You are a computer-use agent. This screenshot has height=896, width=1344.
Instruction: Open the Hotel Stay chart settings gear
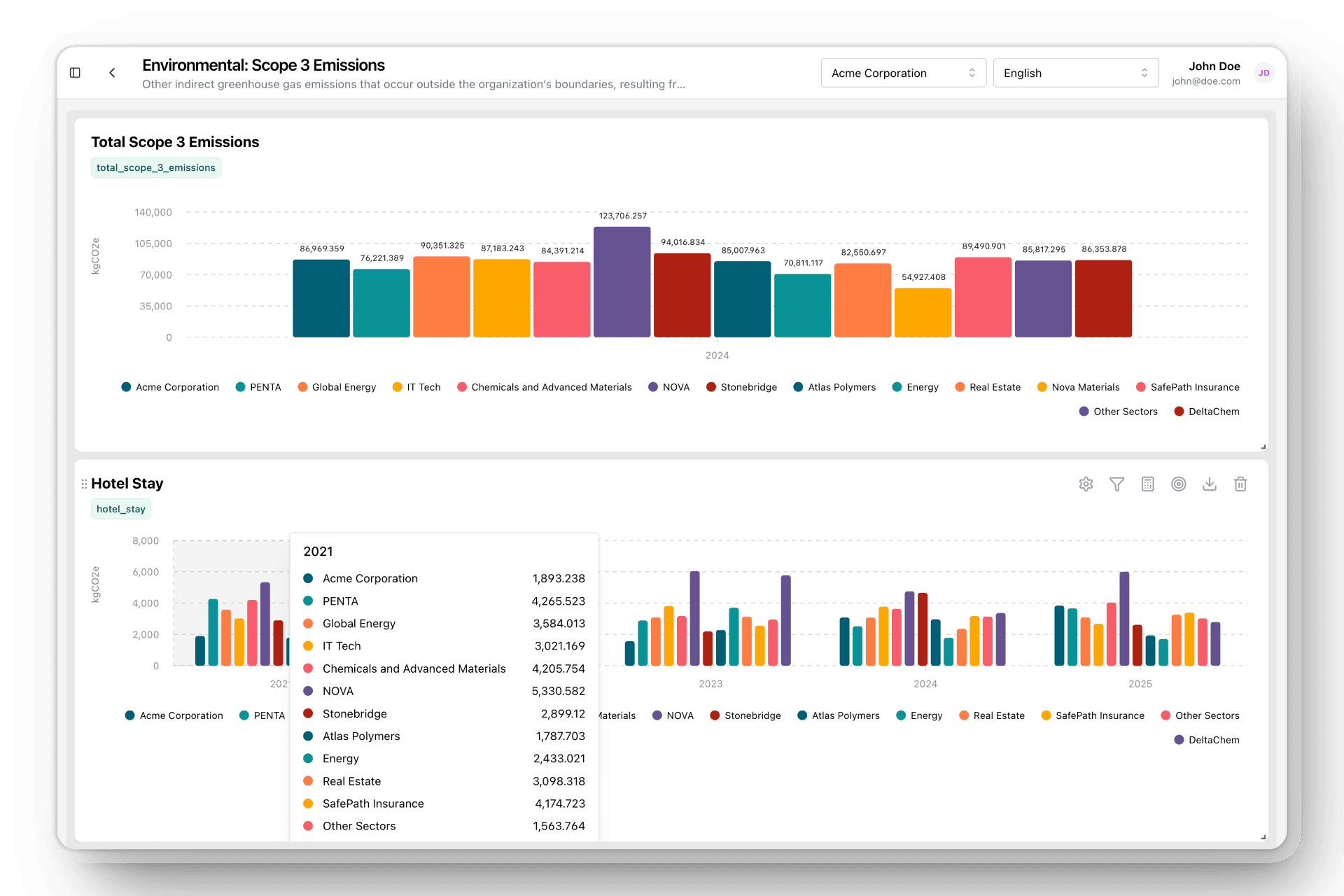pos(1086,484)
